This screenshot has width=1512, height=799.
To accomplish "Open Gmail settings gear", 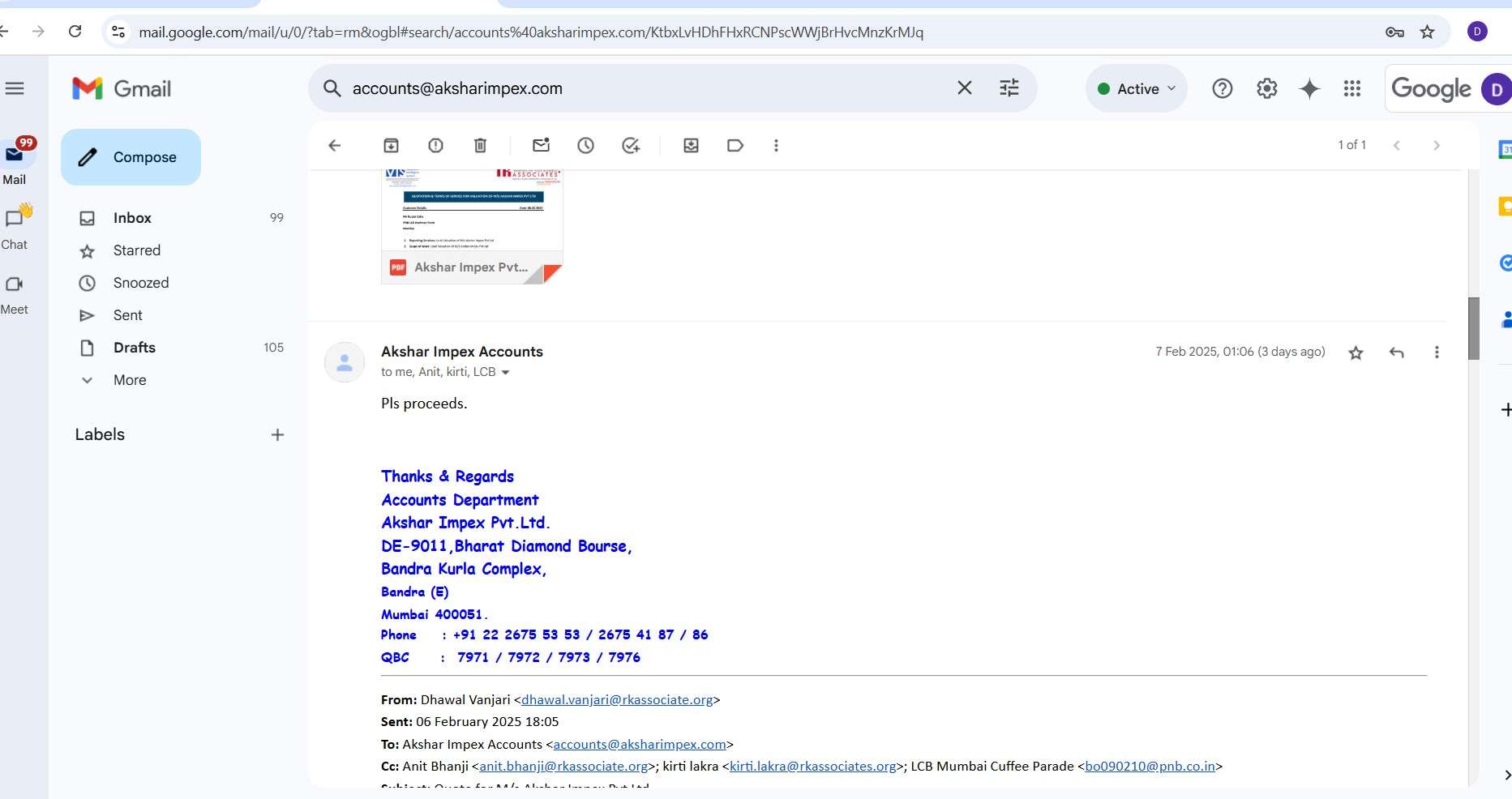I will point(1266,88).
